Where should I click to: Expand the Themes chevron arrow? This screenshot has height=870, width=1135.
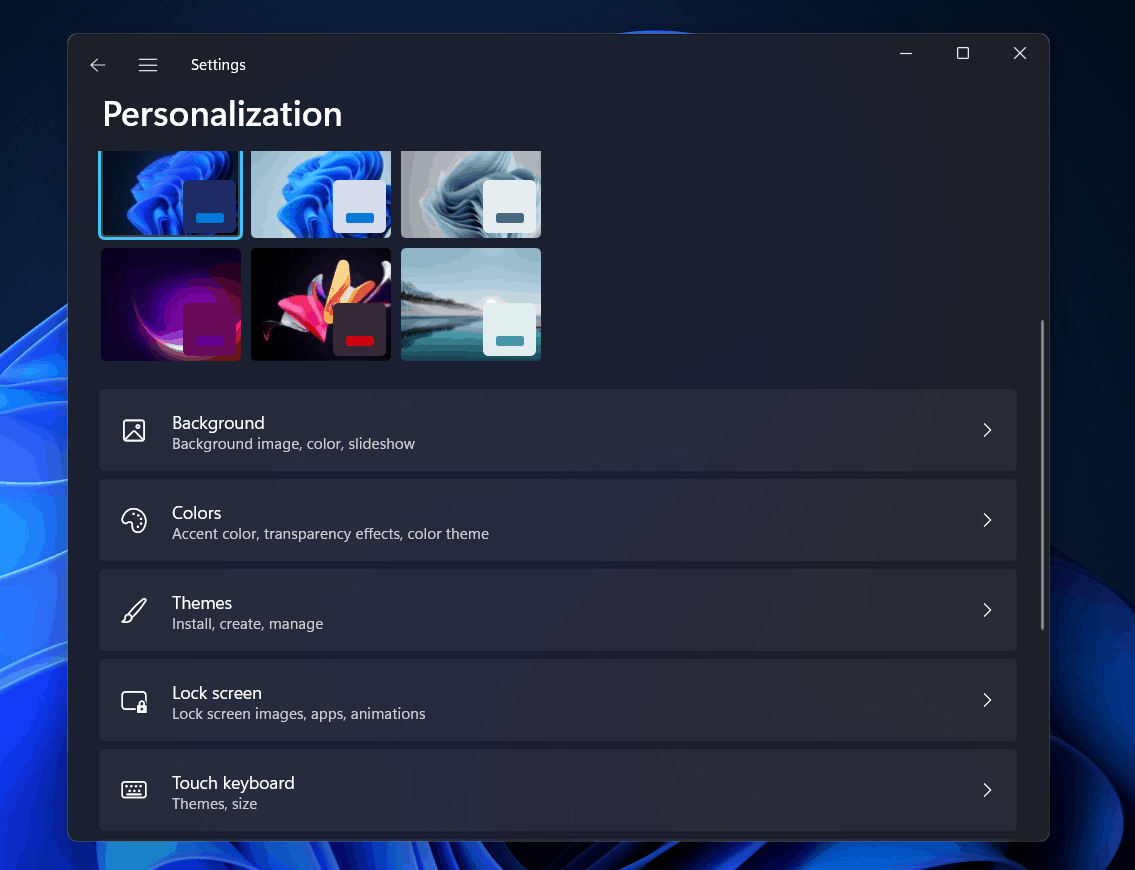[x=986, y=610]
